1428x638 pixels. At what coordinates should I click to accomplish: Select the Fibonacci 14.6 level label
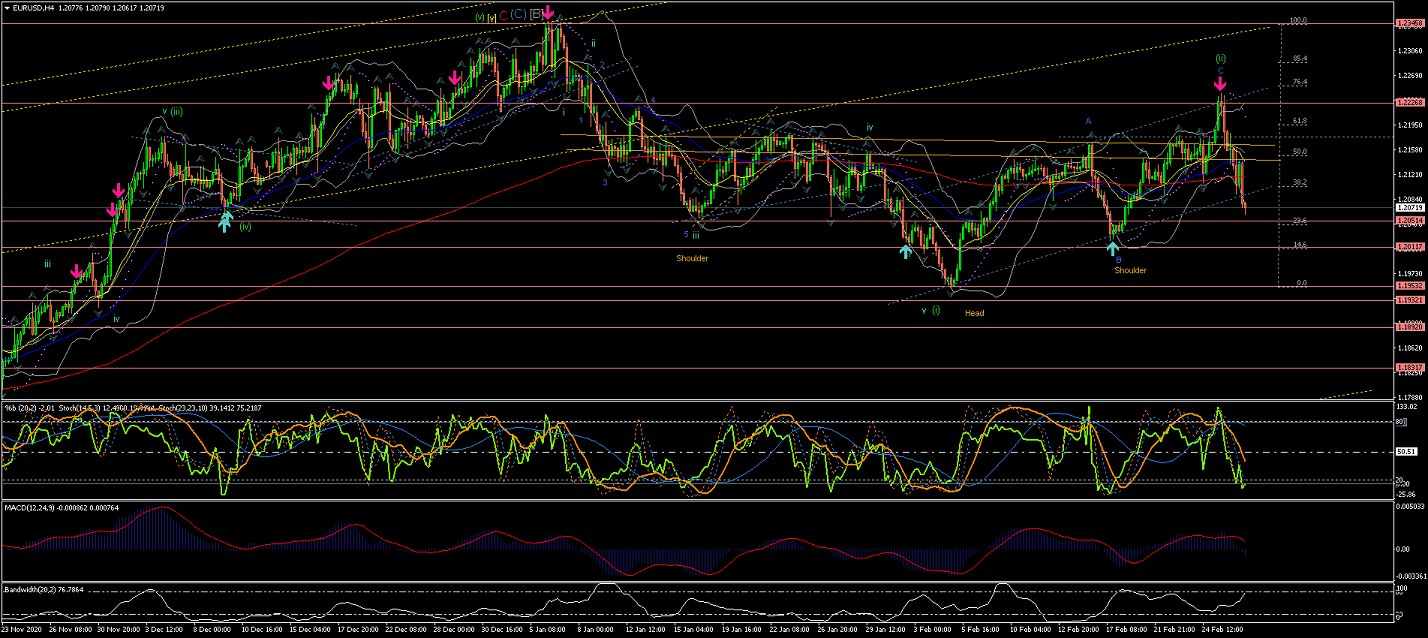pos(1300,245)
